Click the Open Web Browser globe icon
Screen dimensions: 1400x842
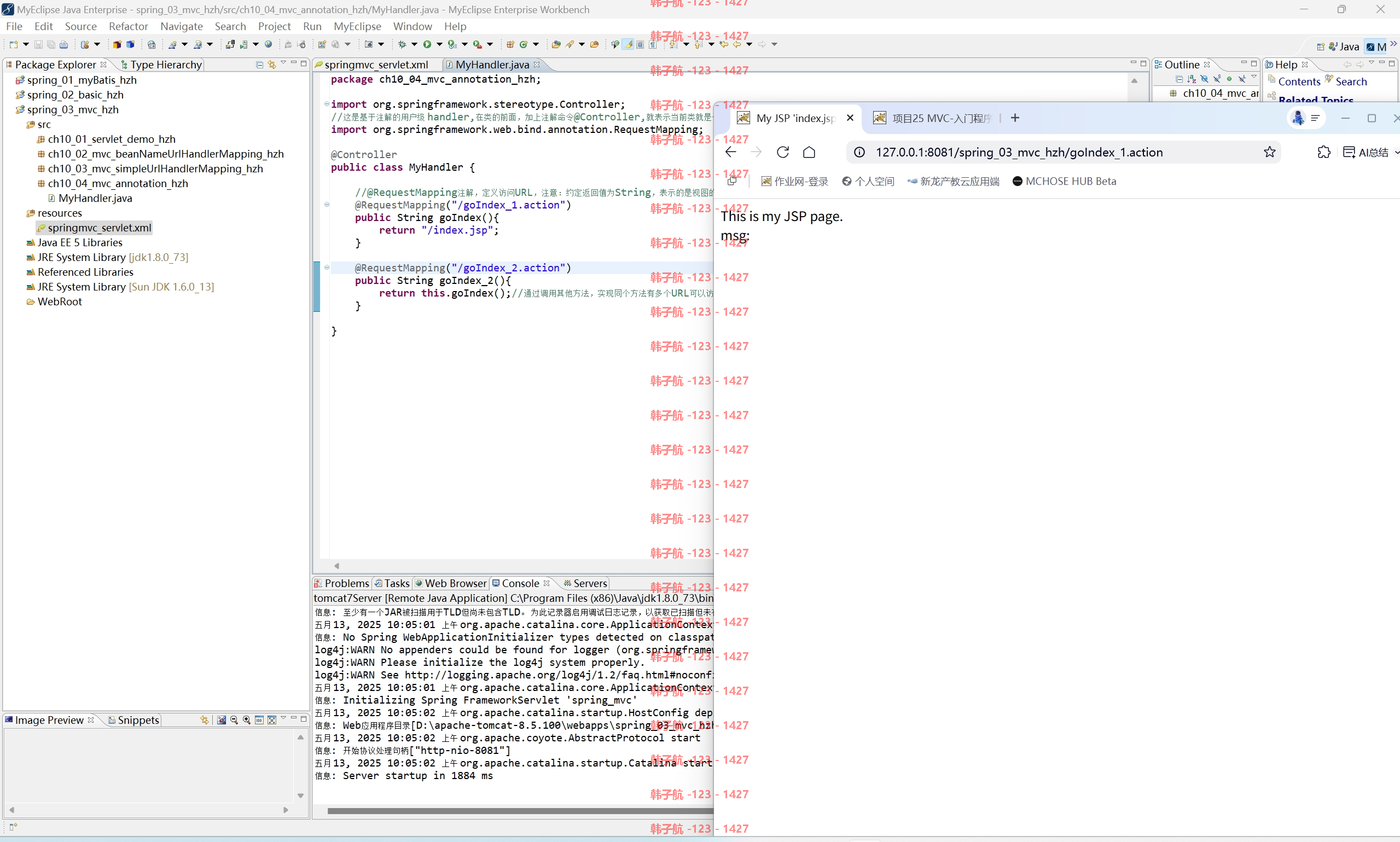(x=268, y=44)
